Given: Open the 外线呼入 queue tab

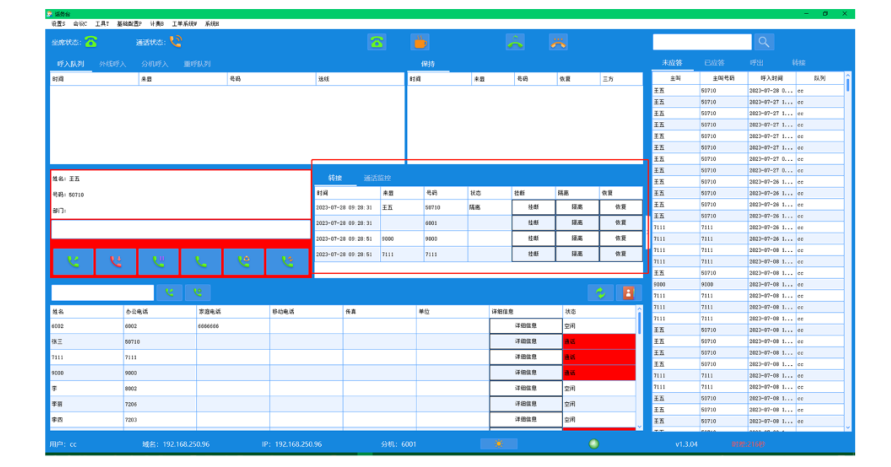Looking at the screenshot, I should tap(113, 63).
